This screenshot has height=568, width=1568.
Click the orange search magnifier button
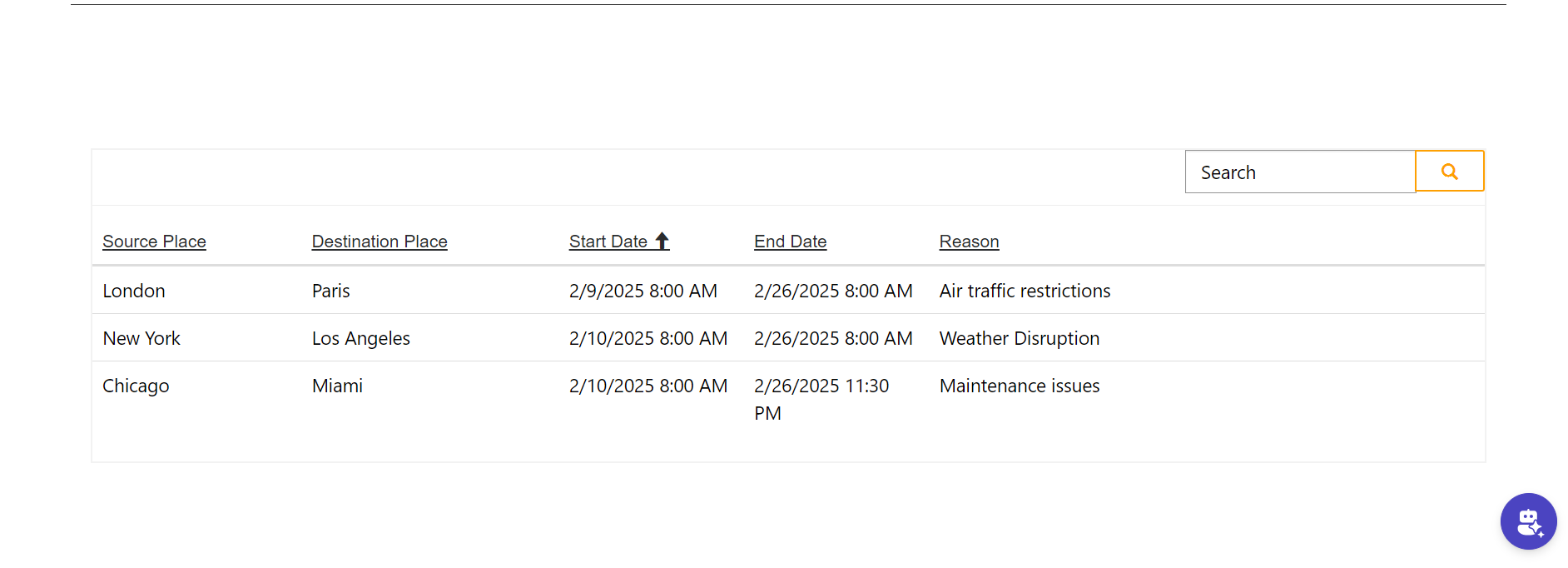coord(1449,172)
